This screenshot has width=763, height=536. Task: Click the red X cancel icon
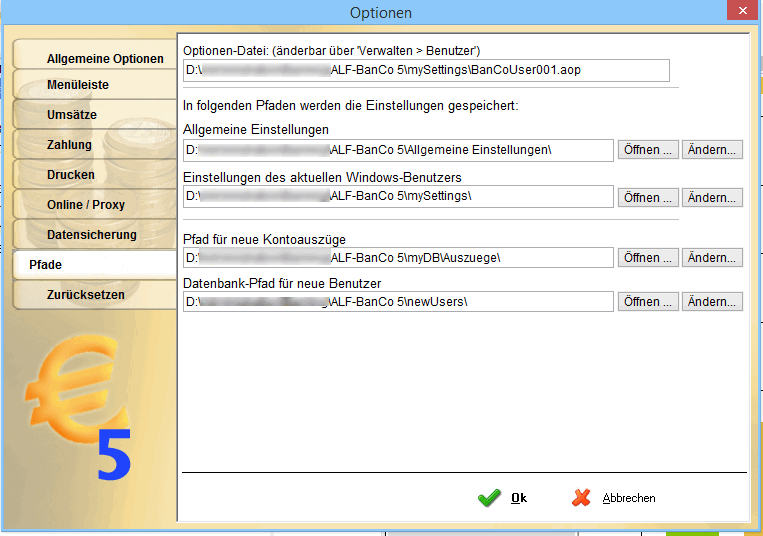pyautogui.click(x=581, y=498)
